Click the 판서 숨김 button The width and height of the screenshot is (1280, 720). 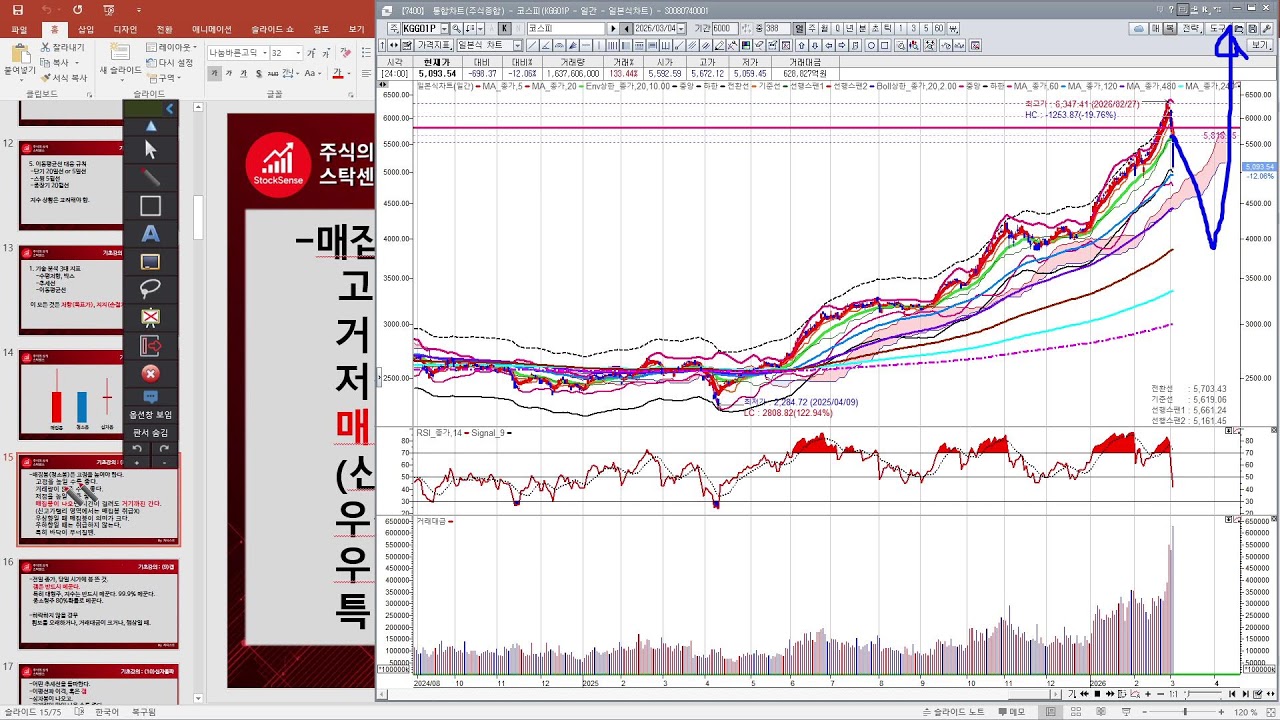pos(150,433)
